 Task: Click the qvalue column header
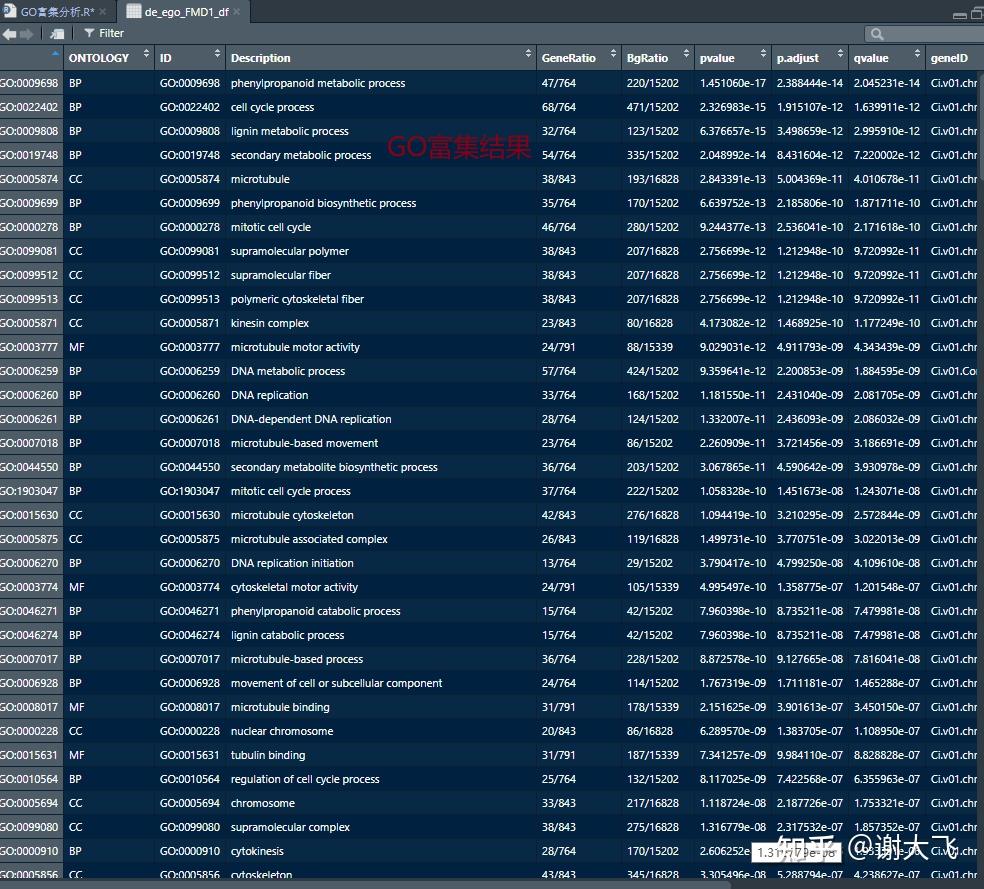click(x=887, y=58)
